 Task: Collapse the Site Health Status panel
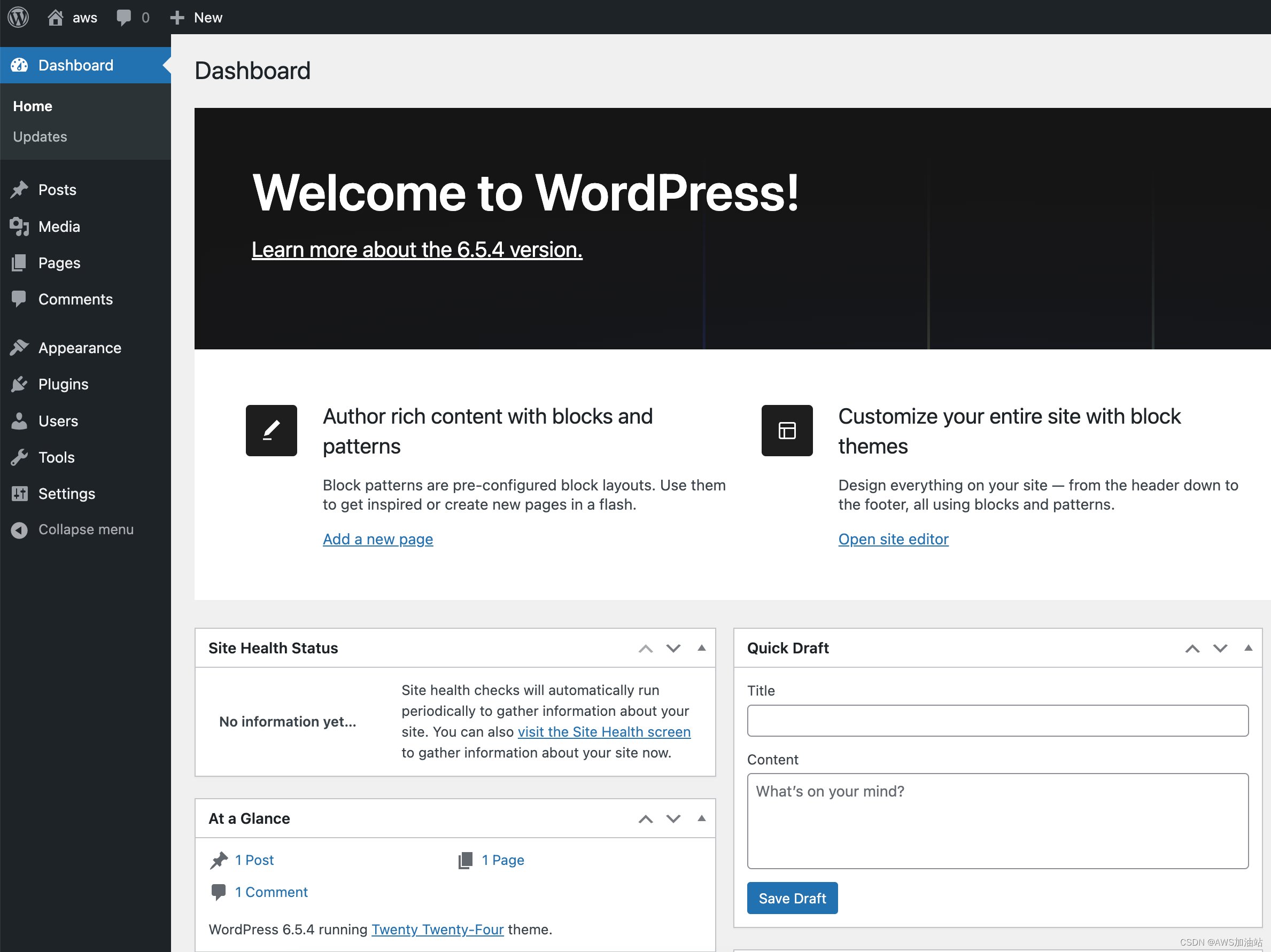(702, 647)
